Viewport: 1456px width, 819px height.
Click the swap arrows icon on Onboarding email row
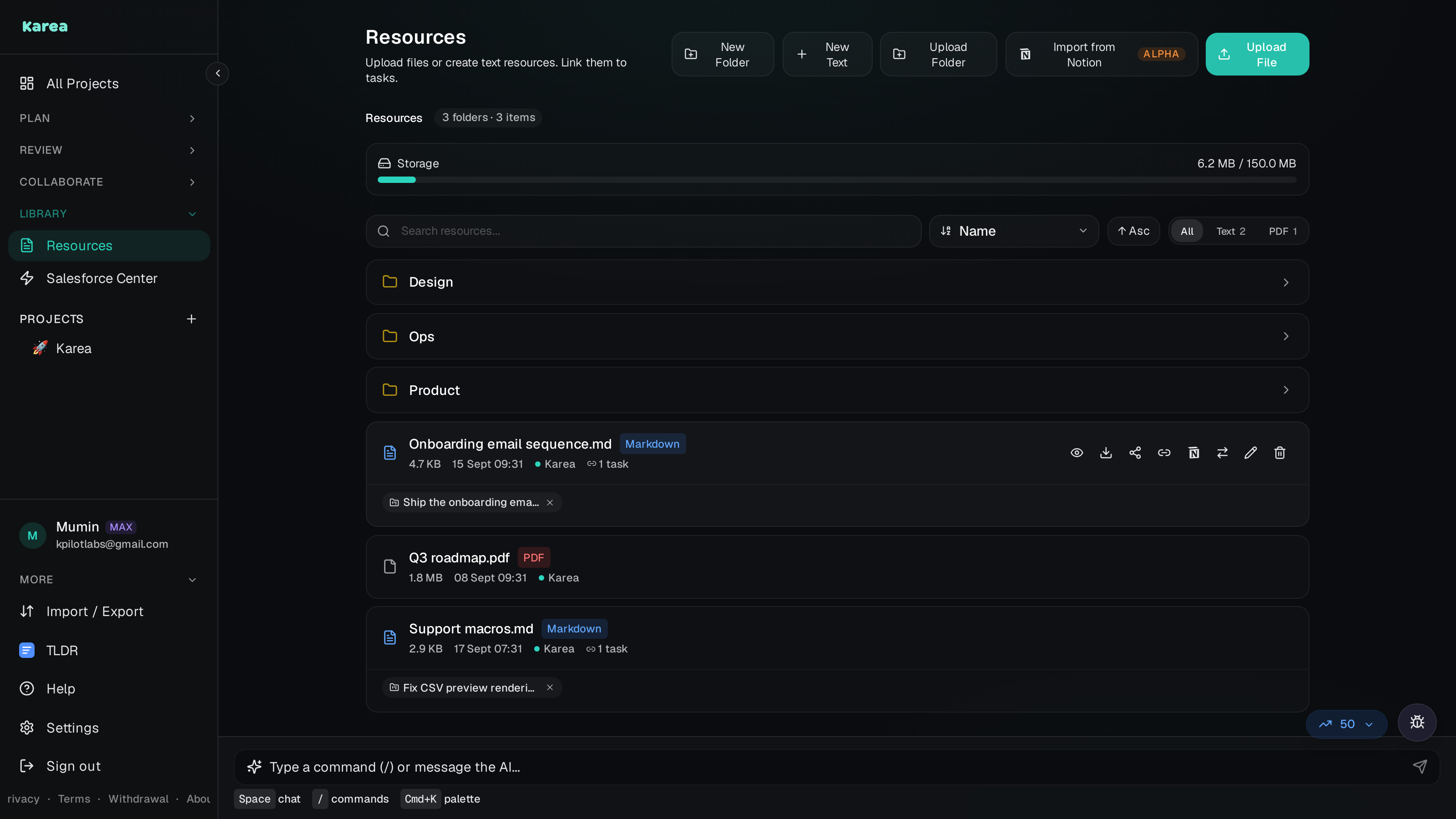1223,453
